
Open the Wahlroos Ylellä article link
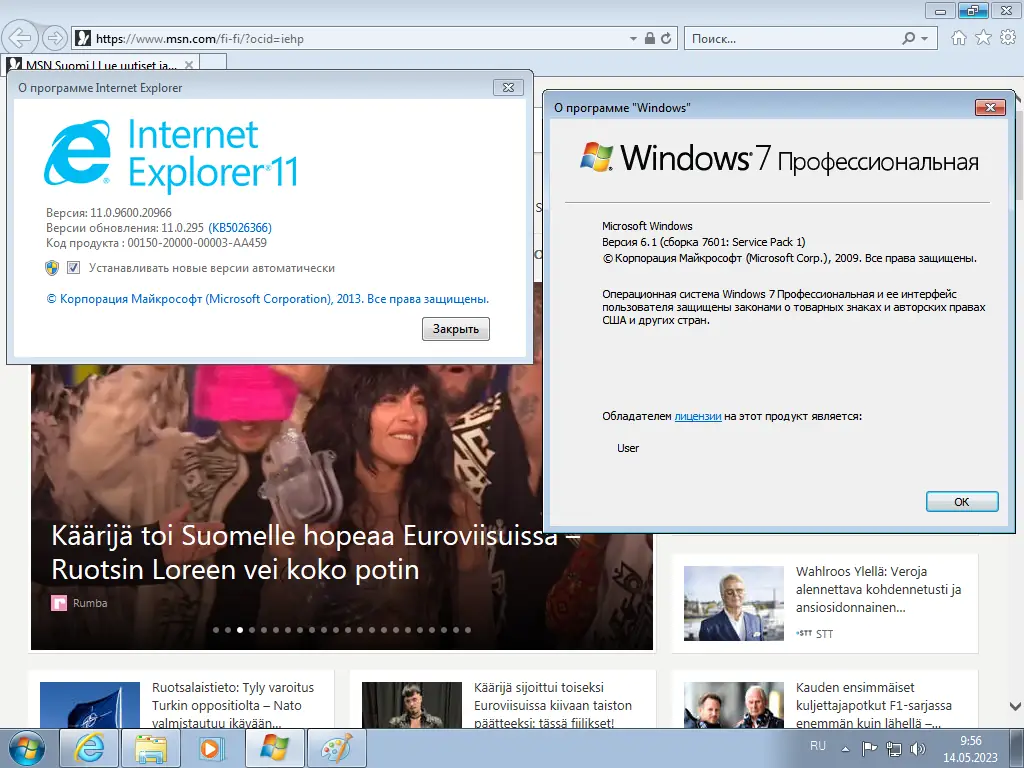[878, 589]
